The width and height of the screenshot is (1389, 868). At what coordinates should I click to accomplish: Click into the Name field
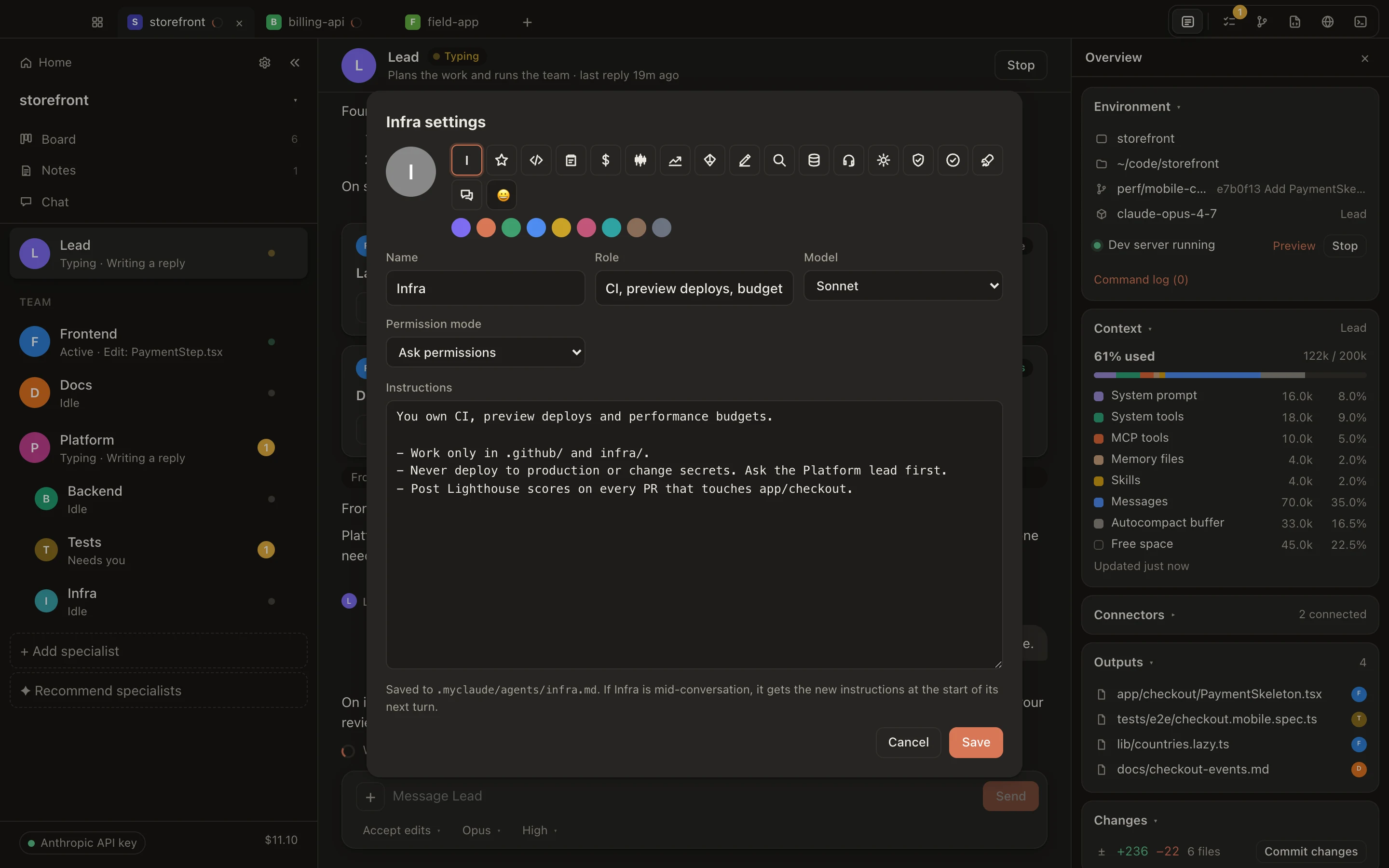pyautogui.click(x=485, y=288)
